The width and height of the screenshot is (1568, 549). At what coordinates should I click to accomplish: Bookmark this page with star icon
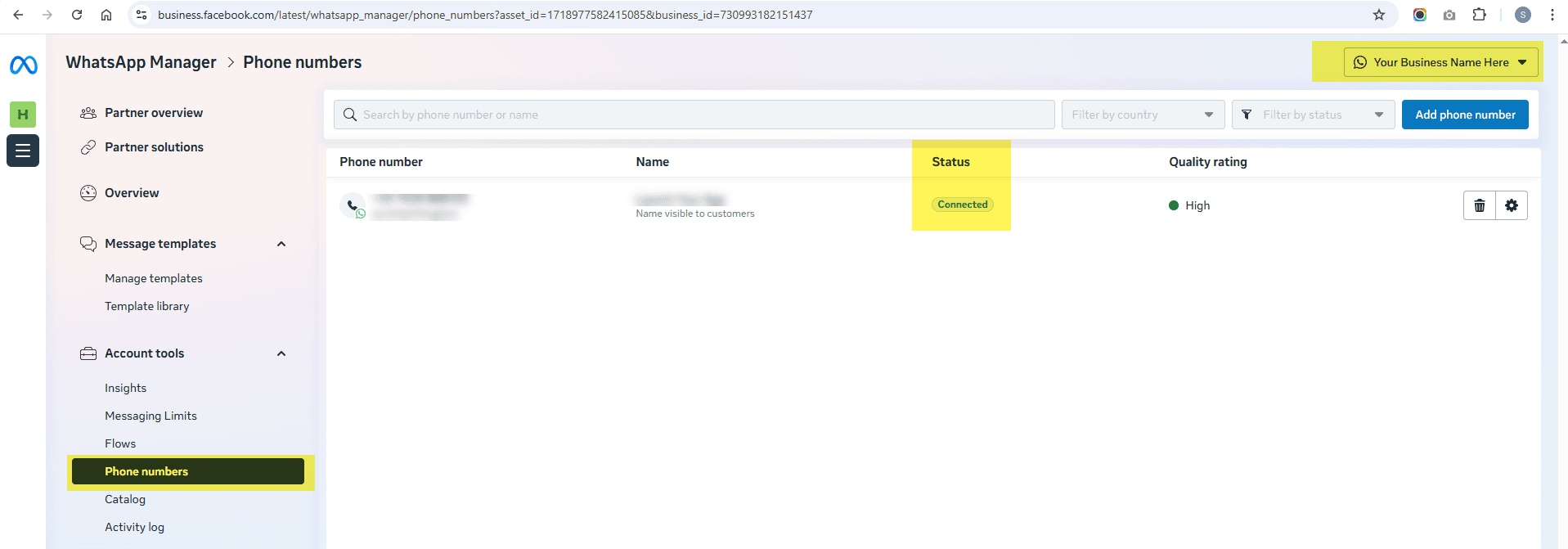coord(1379,15)
